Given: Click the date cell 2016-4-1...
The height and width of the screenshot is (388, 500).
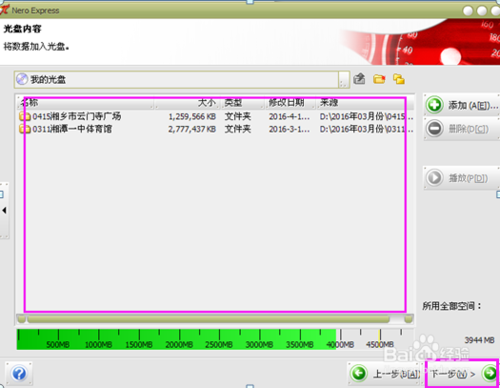Looking at the screenshot, I should pos(289,117).
